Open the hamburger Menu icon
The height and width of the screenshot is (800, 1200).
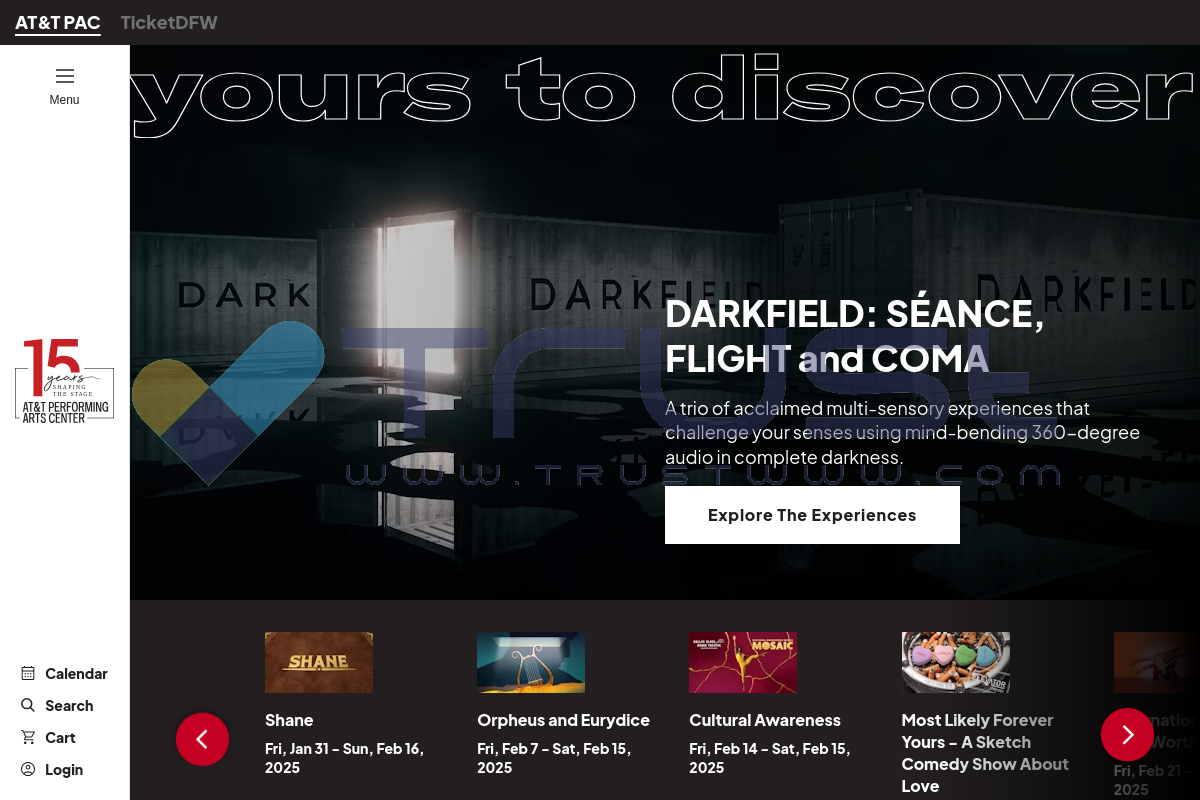click(x=65, y=77)
